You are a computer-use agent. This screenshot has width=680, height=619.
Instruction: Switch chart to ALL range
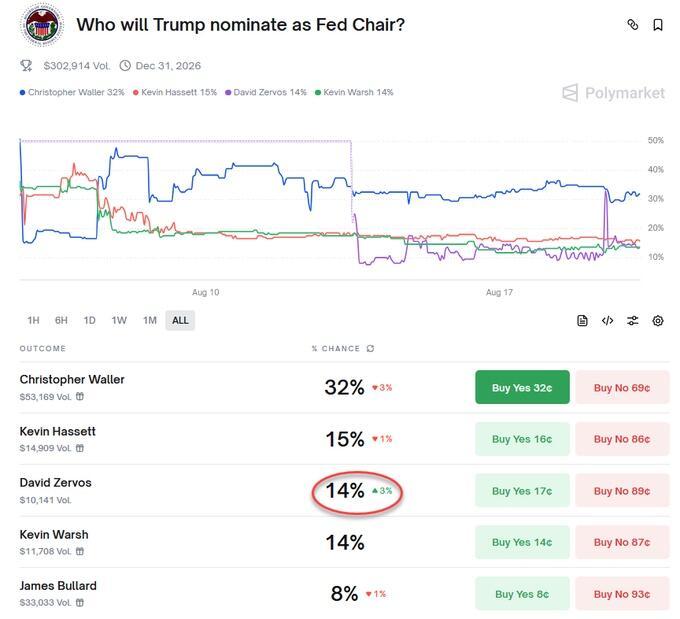180,321
